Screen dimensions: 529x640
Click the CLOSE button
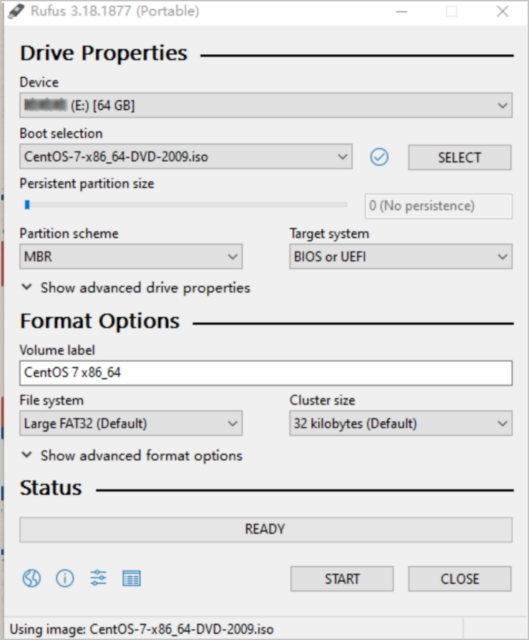(460, 578)
